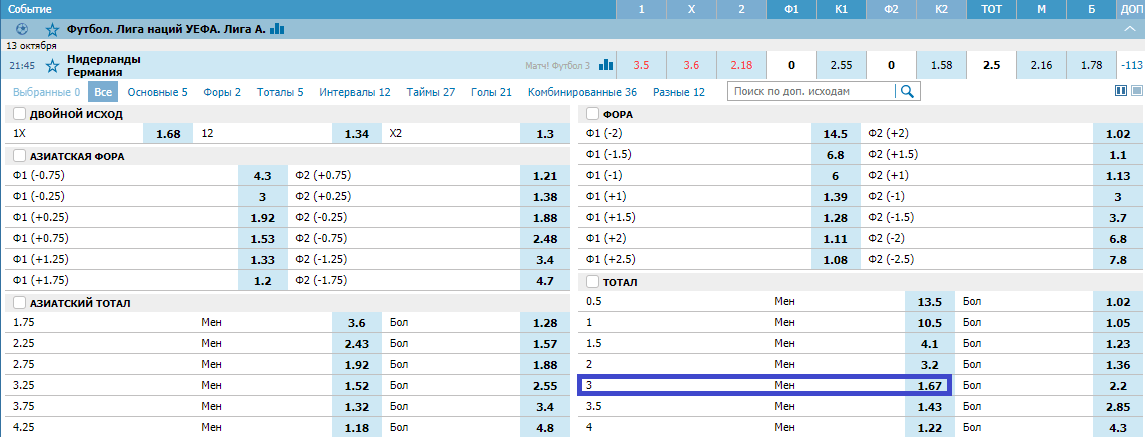Viewport: 1145px width, 437px height.
Task: Open the Тоталы 5 tab
Action: coord(280,92)
